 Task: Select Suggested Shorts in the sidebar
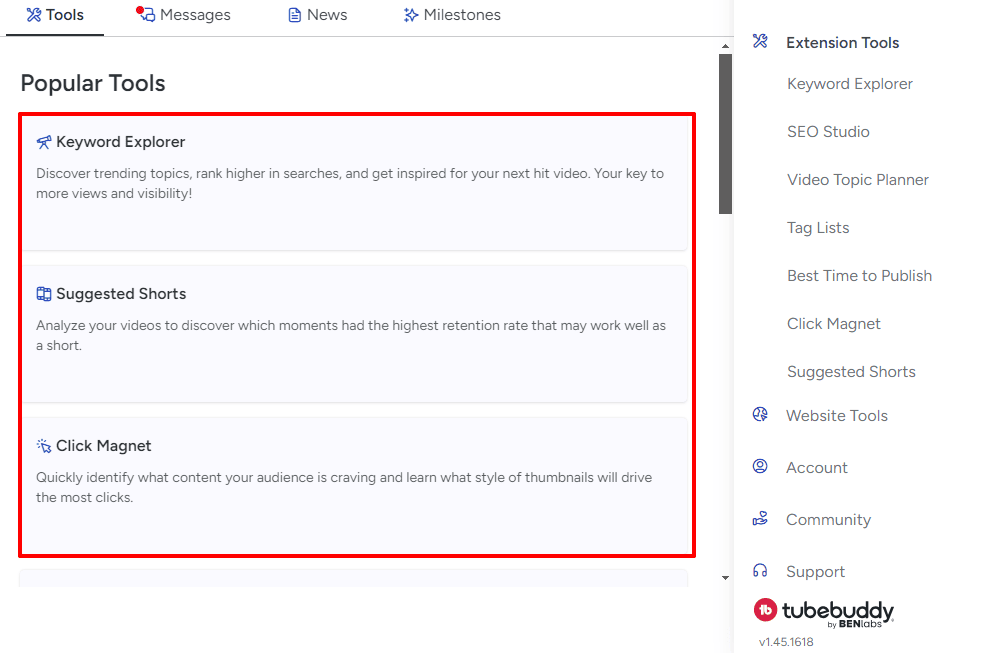coord(851,372)
